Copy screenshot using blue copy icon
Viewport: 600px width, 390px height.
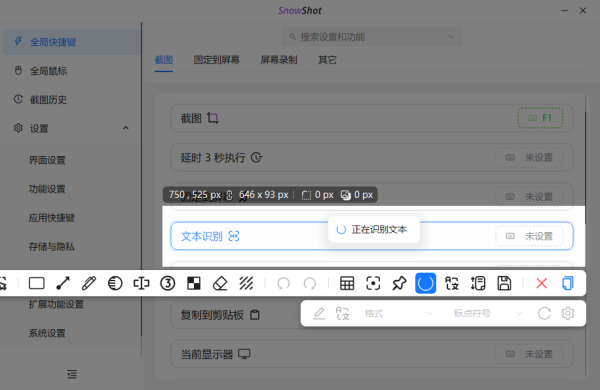tap(568, 284)
